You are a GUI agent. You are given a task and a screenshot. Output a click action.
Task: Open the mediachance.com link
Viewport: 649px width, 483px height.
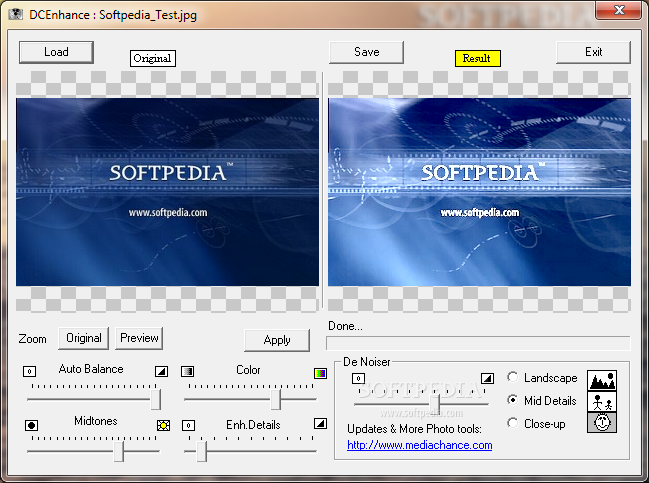coord(420,445)
